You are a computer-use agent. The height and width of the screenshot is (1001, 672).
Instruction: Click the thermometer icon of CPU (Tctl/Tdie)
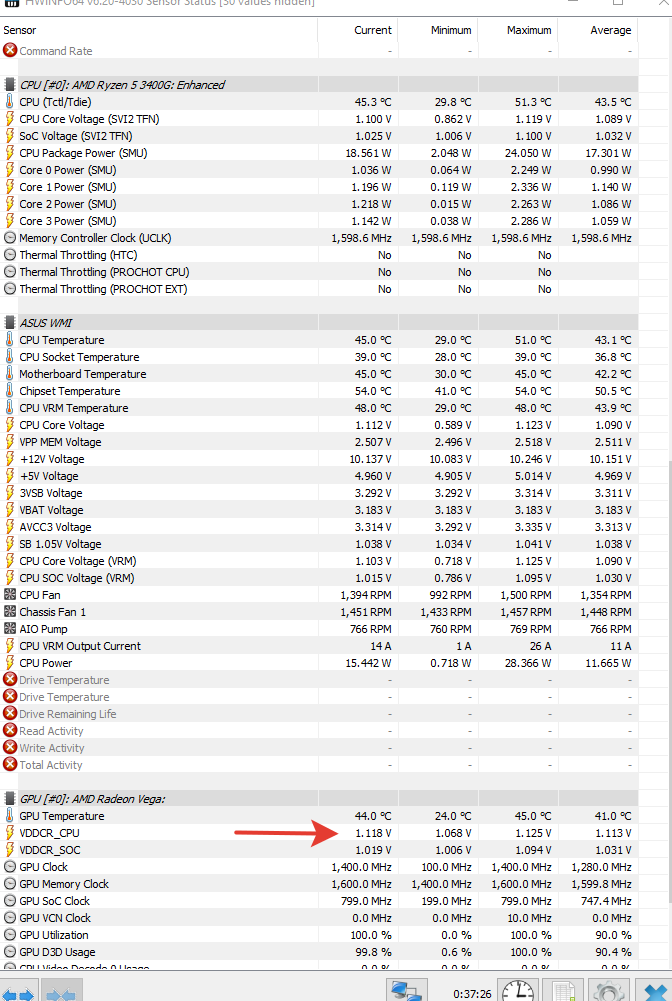coord(10,102)
